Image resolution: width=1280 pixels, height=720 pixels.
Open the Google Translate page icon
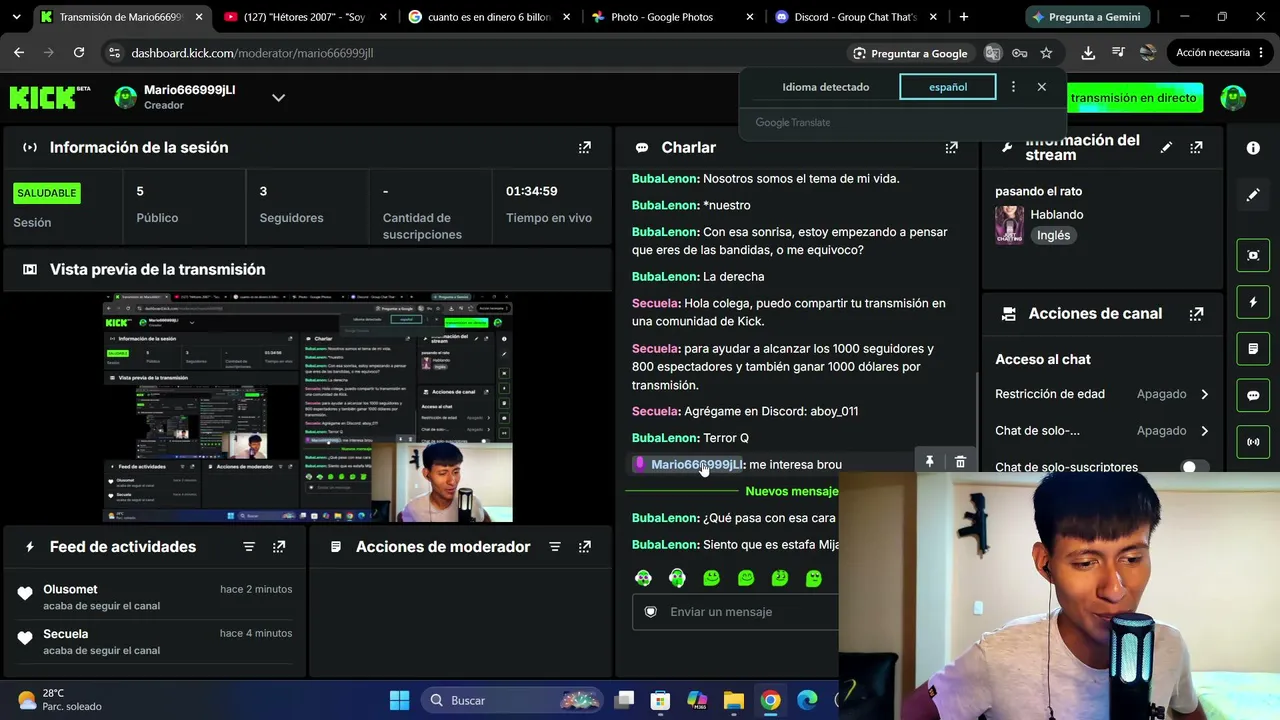coord(993,53)
